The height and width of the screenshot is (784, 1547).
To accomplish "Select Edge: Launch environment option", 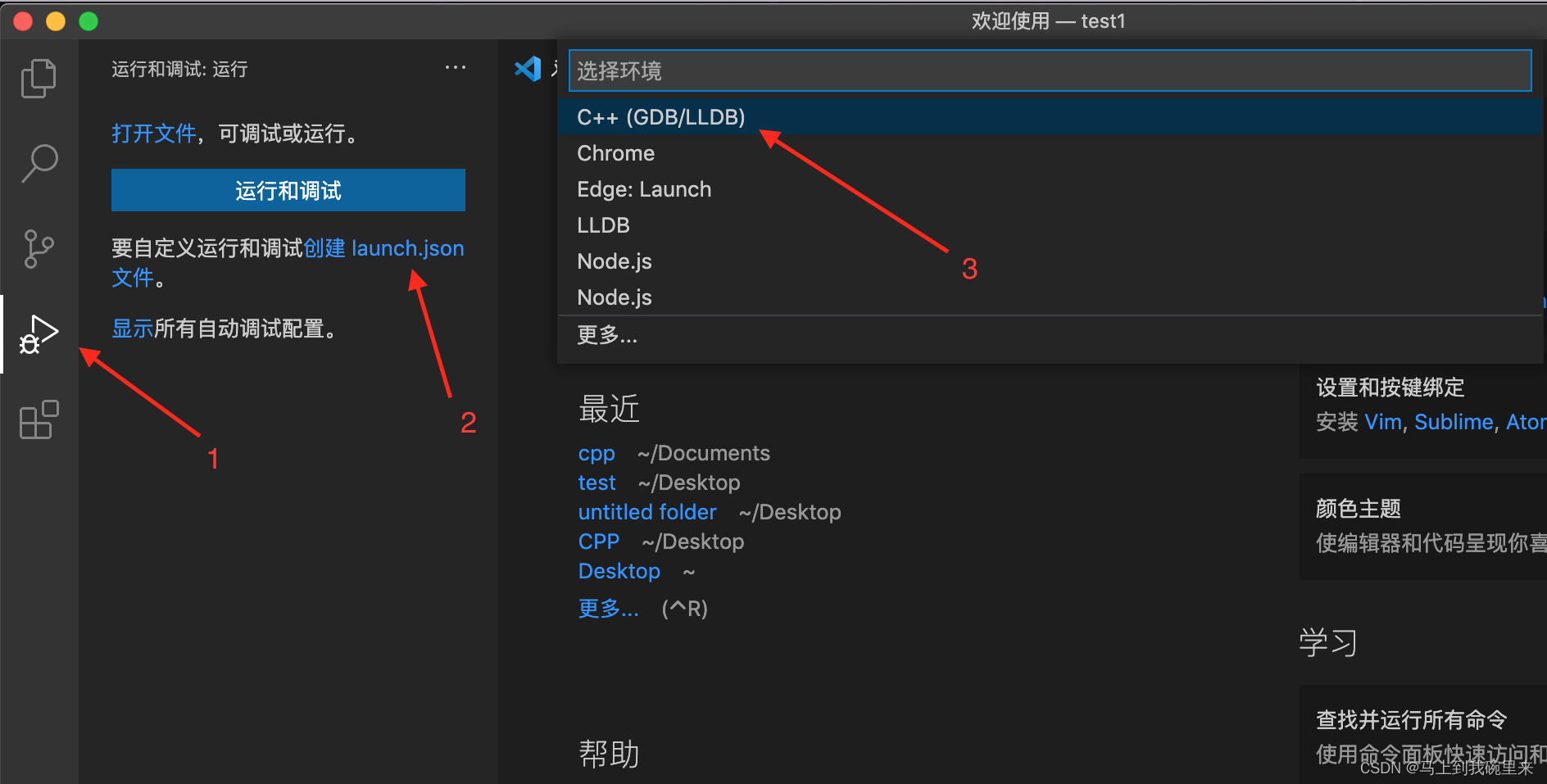I will pyautogui.click(x=1050, y=189).
